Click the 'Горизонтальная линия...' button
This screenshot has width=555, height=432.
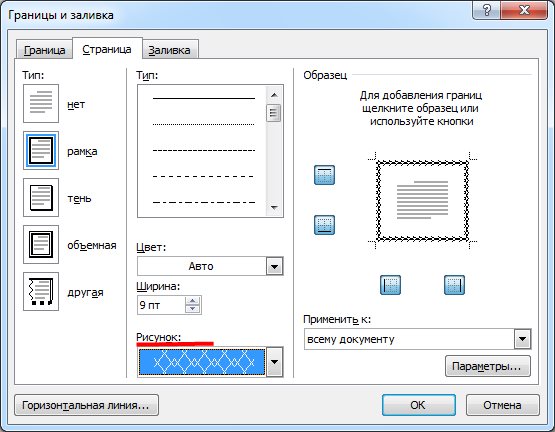point(86,405)
